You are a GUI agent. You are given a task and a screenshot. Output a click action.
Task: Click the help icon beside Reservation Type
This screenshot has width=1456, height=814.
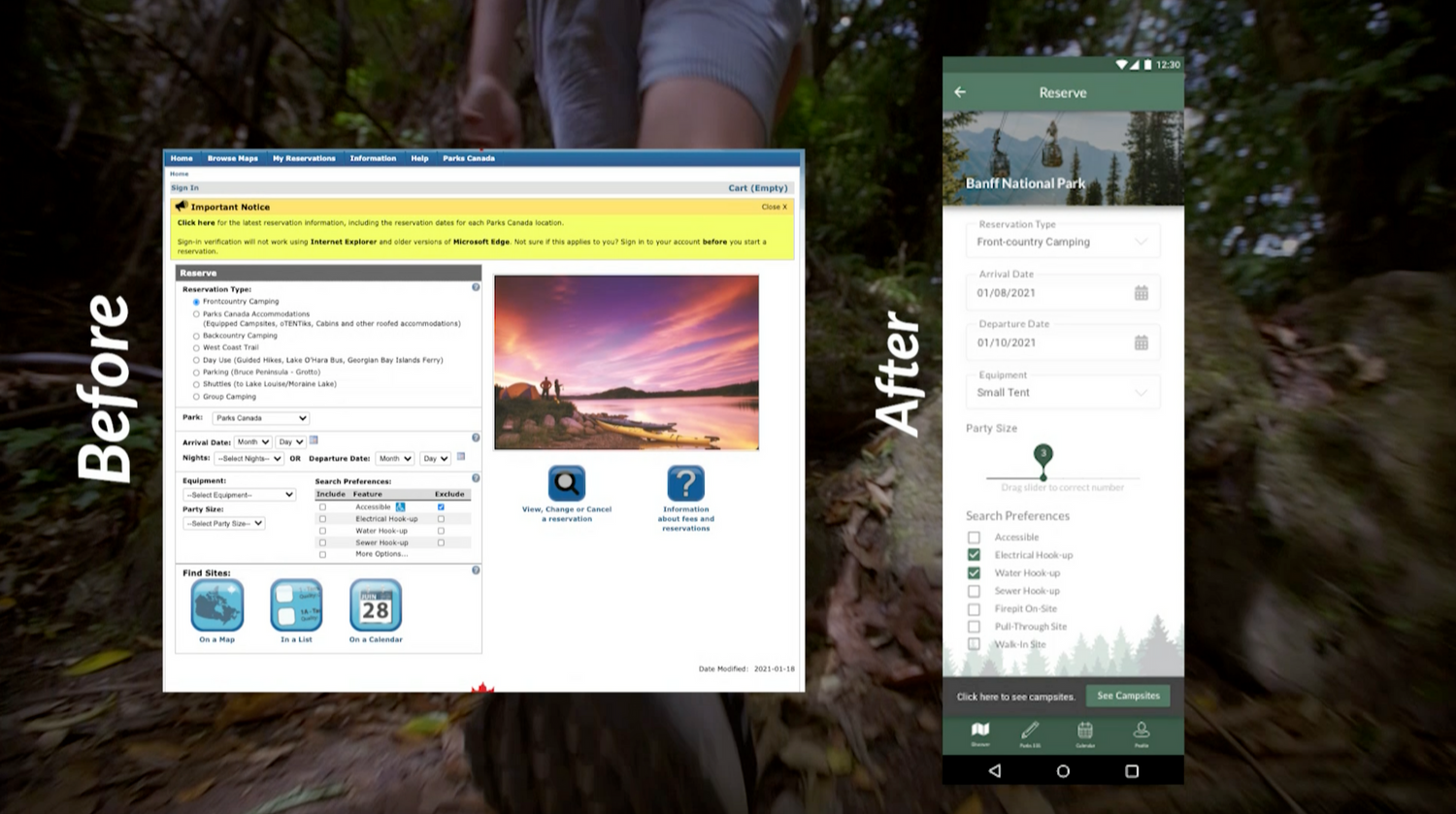476,287
